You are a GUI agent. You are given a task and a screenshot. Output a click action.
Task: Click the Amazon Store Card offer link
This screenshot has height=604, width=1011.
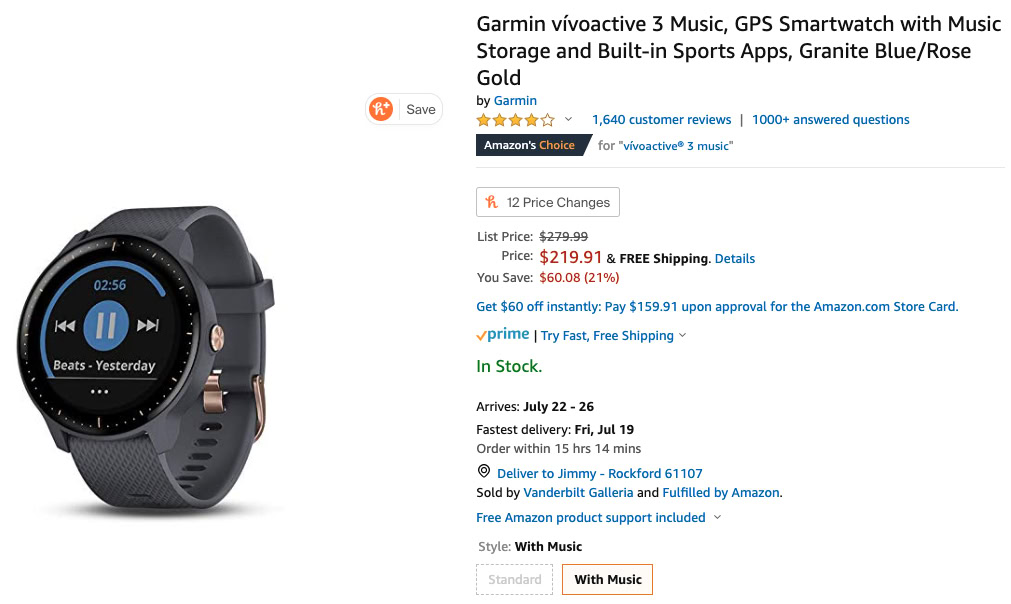(717, 307)
